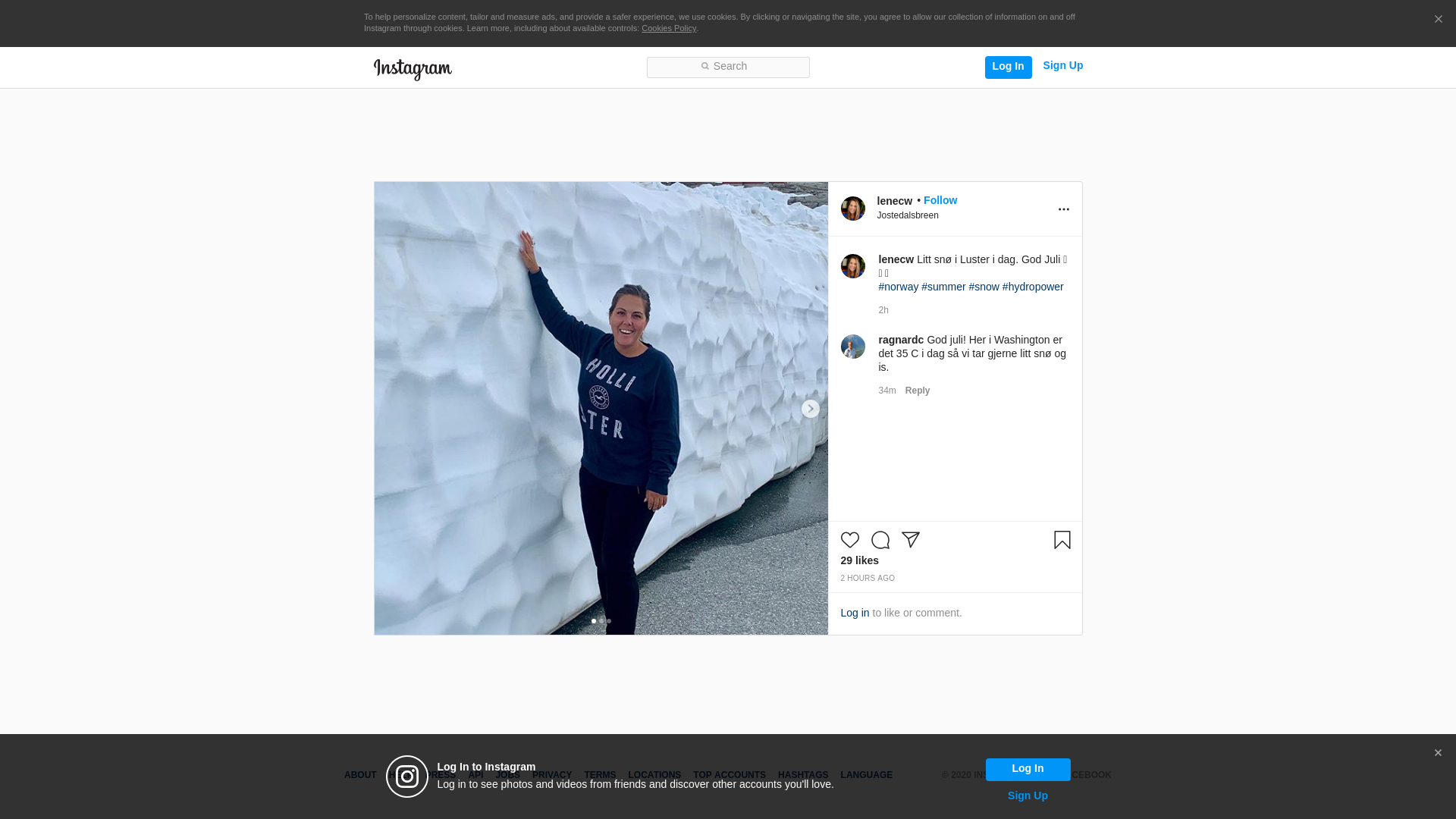
Task: Click the Instagram logo in header
Action: [413, 69]
